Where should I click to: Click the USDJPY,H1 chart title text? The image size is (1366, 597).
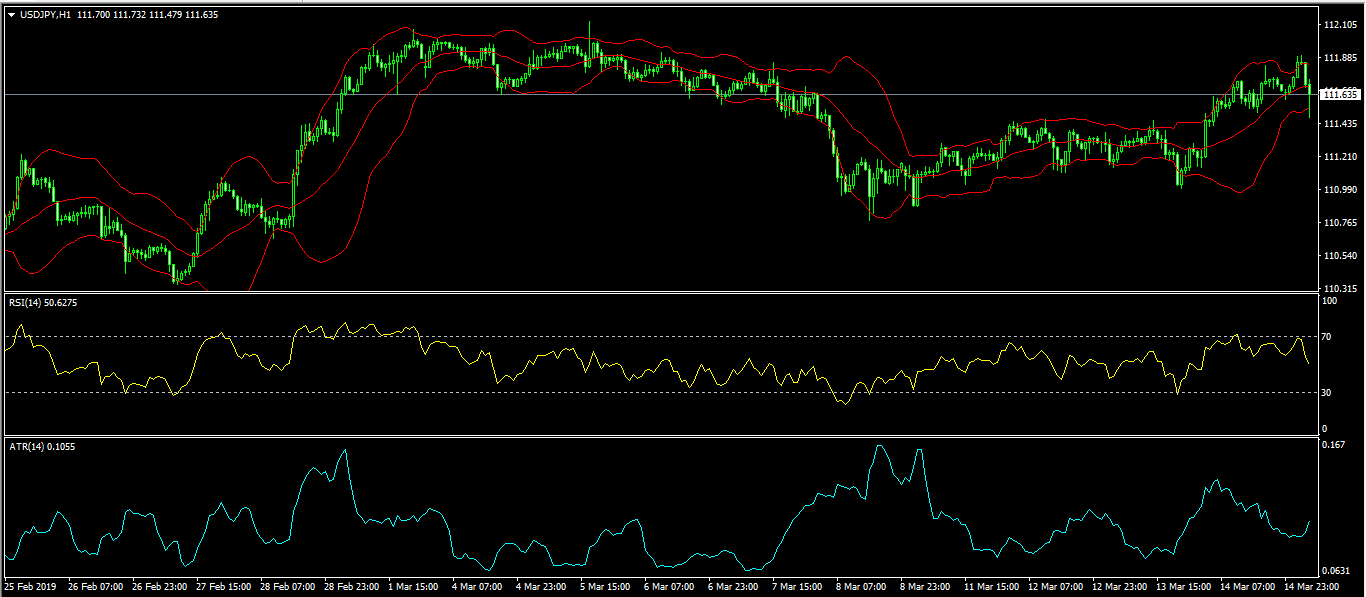[45, 15]
